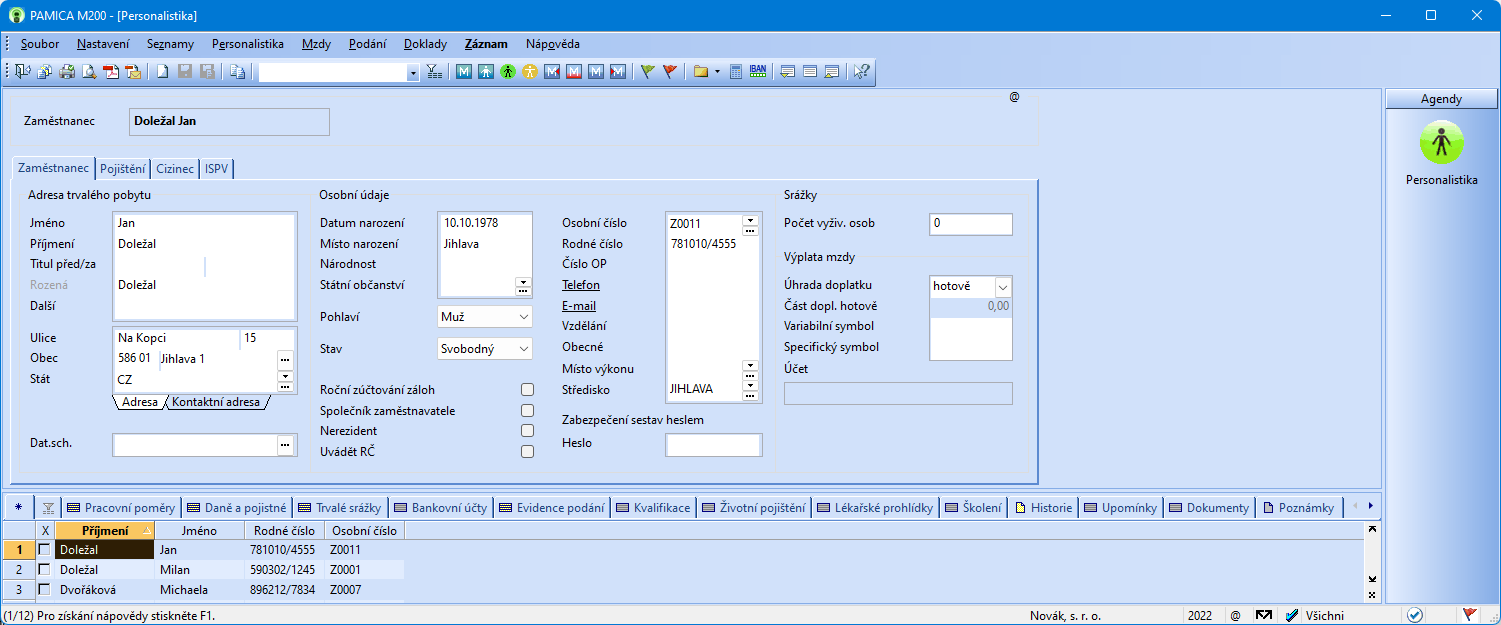Send PDF by e-mail toolbar icon

tap(132, 72)
